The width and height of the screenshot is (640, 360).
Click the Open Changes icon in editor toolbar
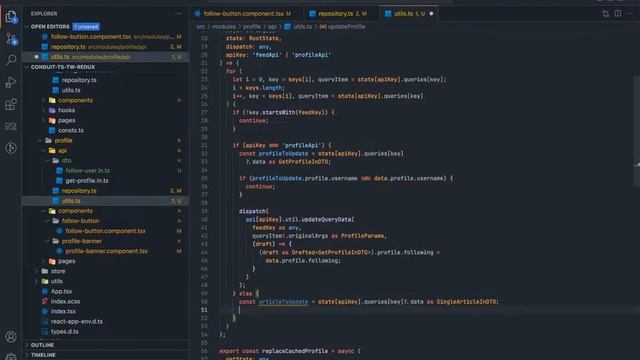(x=606, y=13)
